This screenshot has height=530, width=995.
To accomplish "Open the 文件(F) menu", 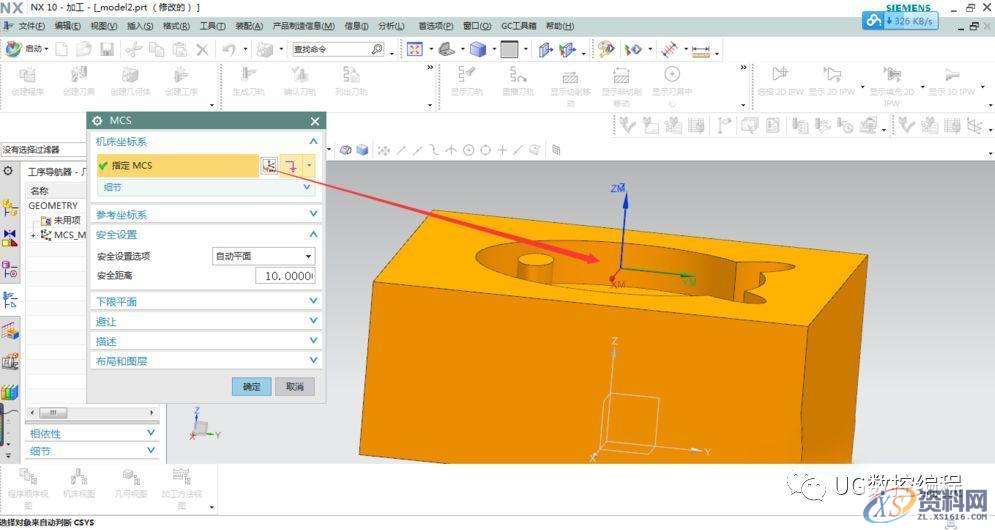I will tap(29, 25).
